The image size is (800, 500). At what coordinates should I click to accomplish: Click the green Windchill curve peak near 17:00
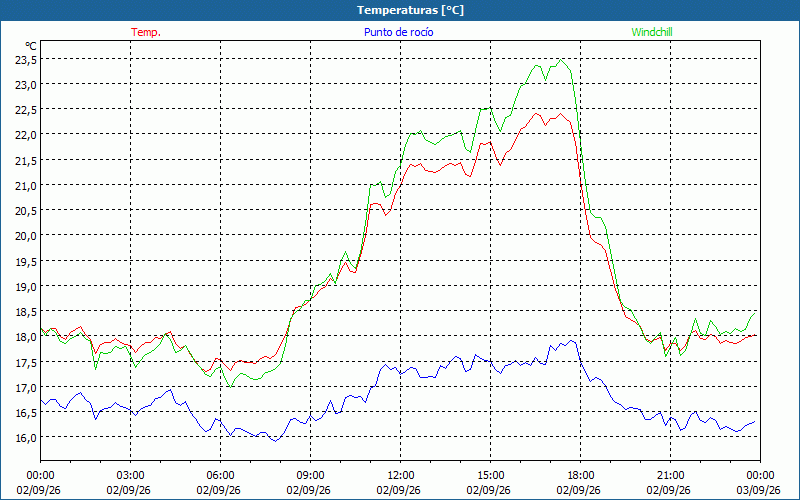coord(561,60)
